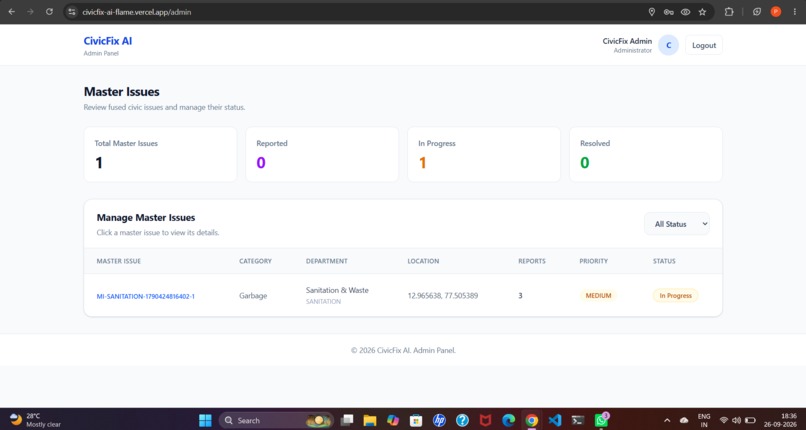Click the Garbage category cell

[x=253, y=296]
